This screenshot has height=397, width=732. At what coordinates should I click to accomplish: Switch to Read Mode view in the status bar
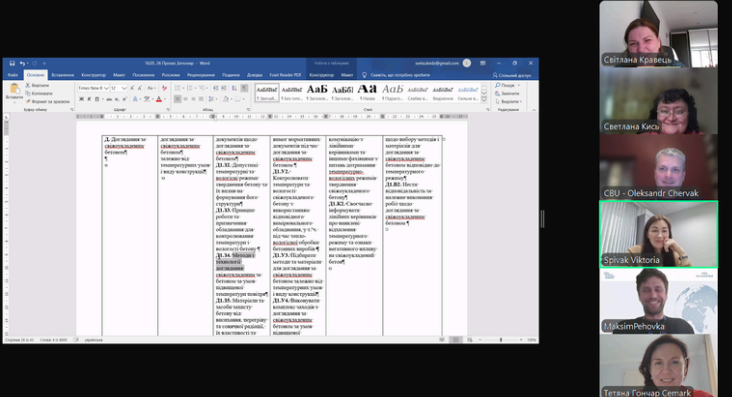tap(442, 340)
